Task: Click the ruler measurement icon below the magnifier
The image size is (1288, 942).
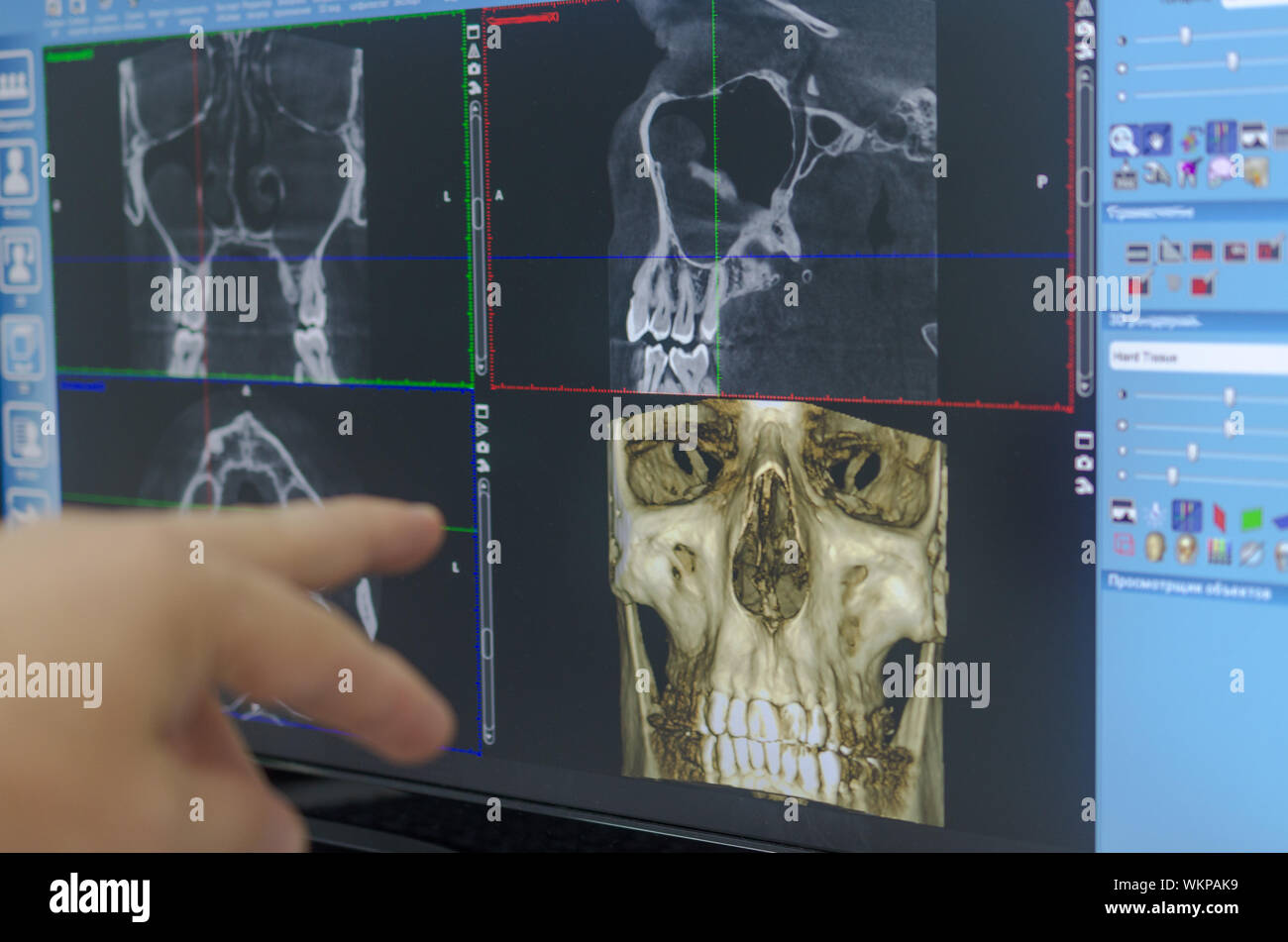Action: (1125, 174)
